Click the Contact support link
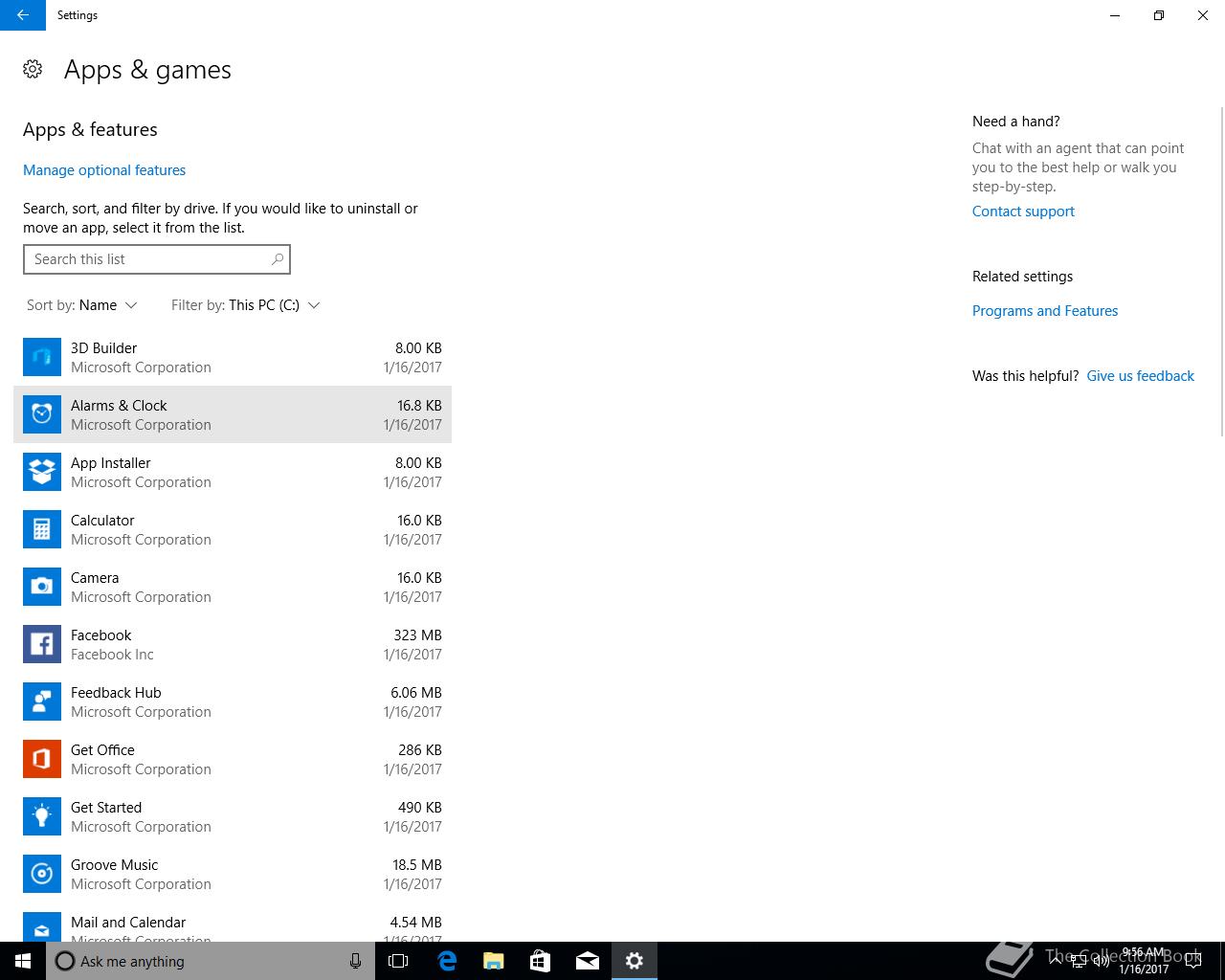 1023,212
